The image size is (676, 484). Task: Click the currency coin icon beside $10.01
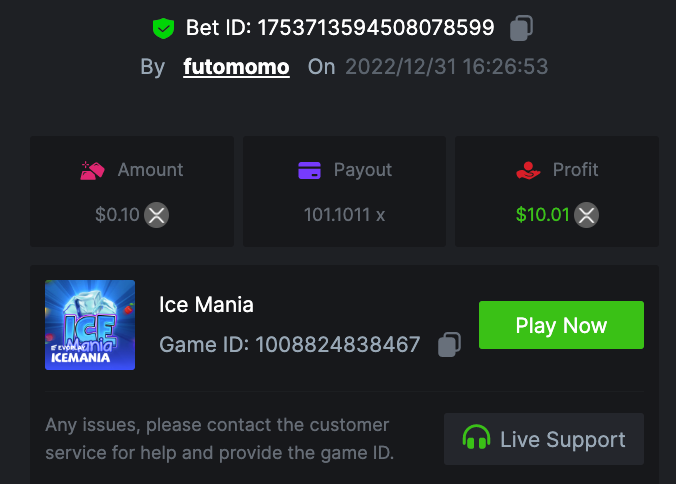coord(587,214)
